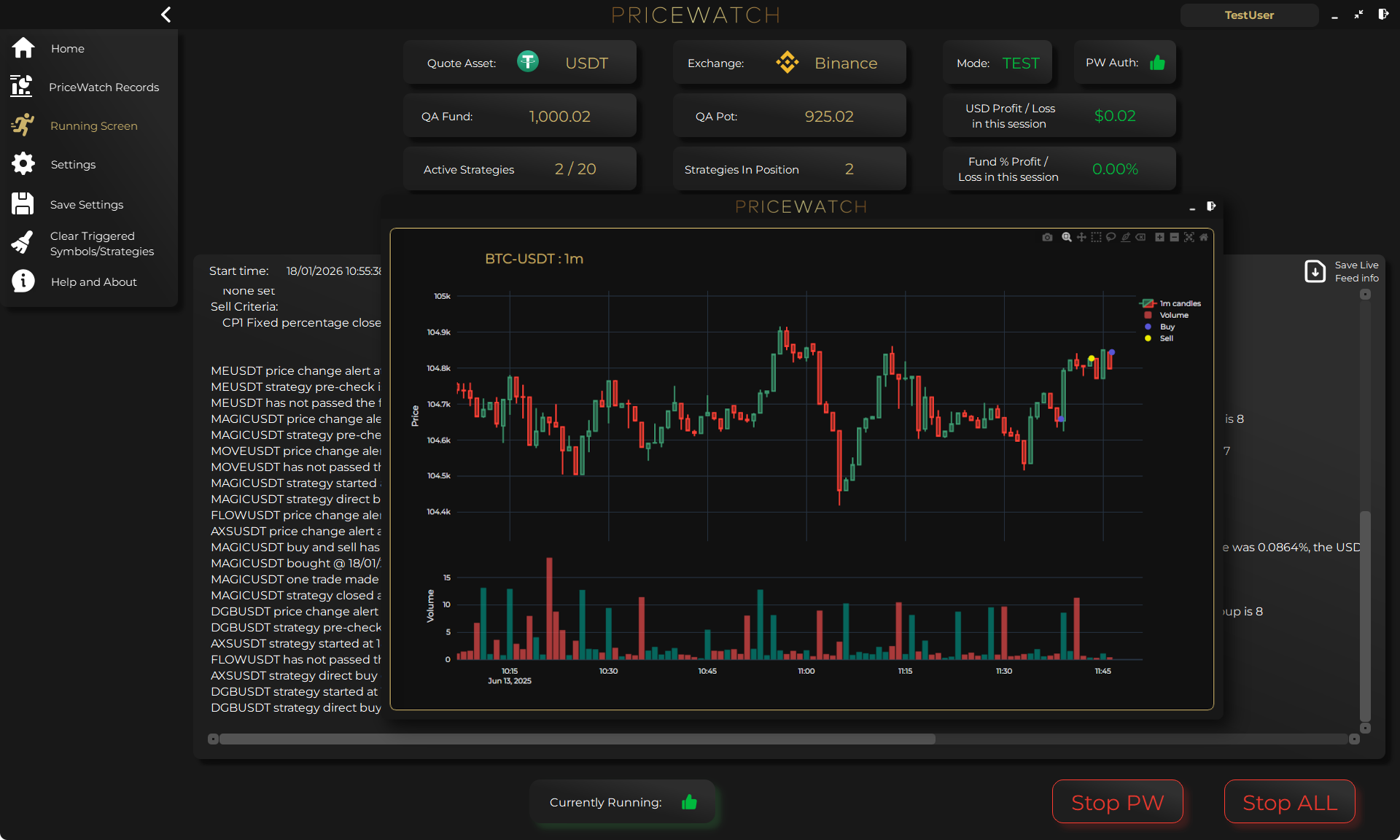Click the 'MAGICUSDT one trade made' log line
Image resolution: width=1400 pixels, height=840 pixels.
pyautogui.click(x=295, y=579)
